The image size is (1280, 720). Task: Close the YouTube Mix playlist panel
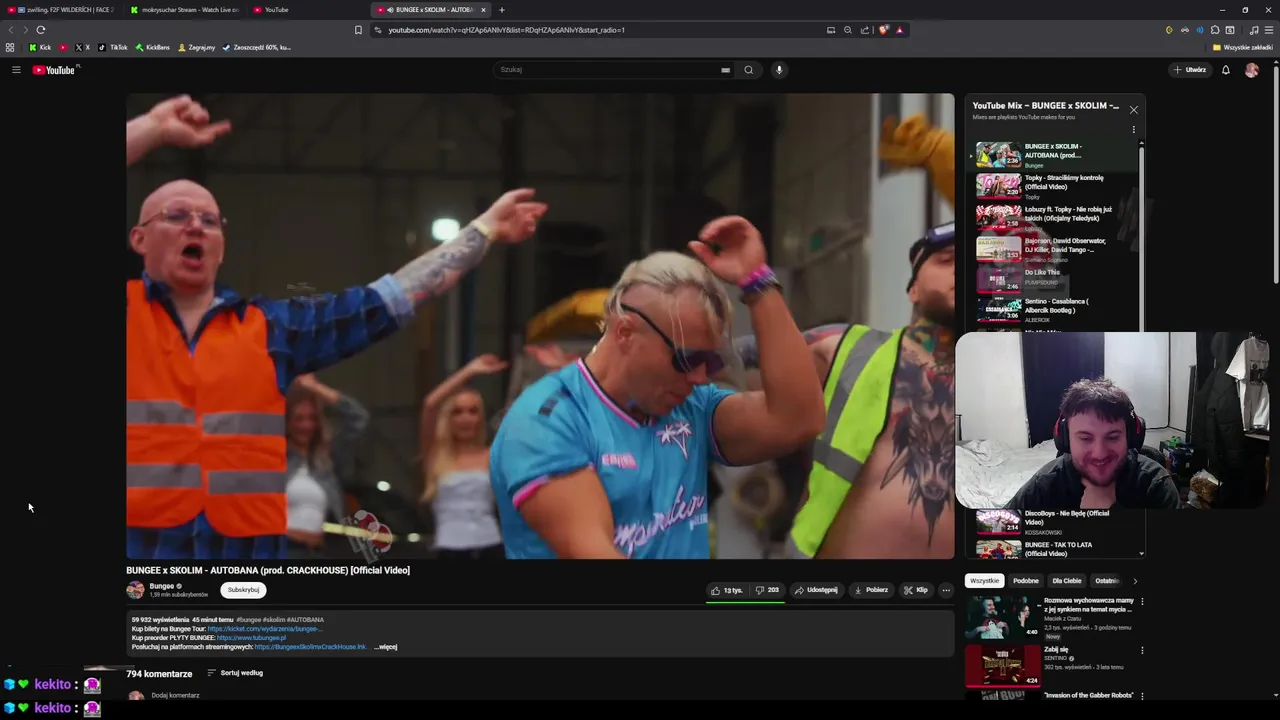(1133, 110)
